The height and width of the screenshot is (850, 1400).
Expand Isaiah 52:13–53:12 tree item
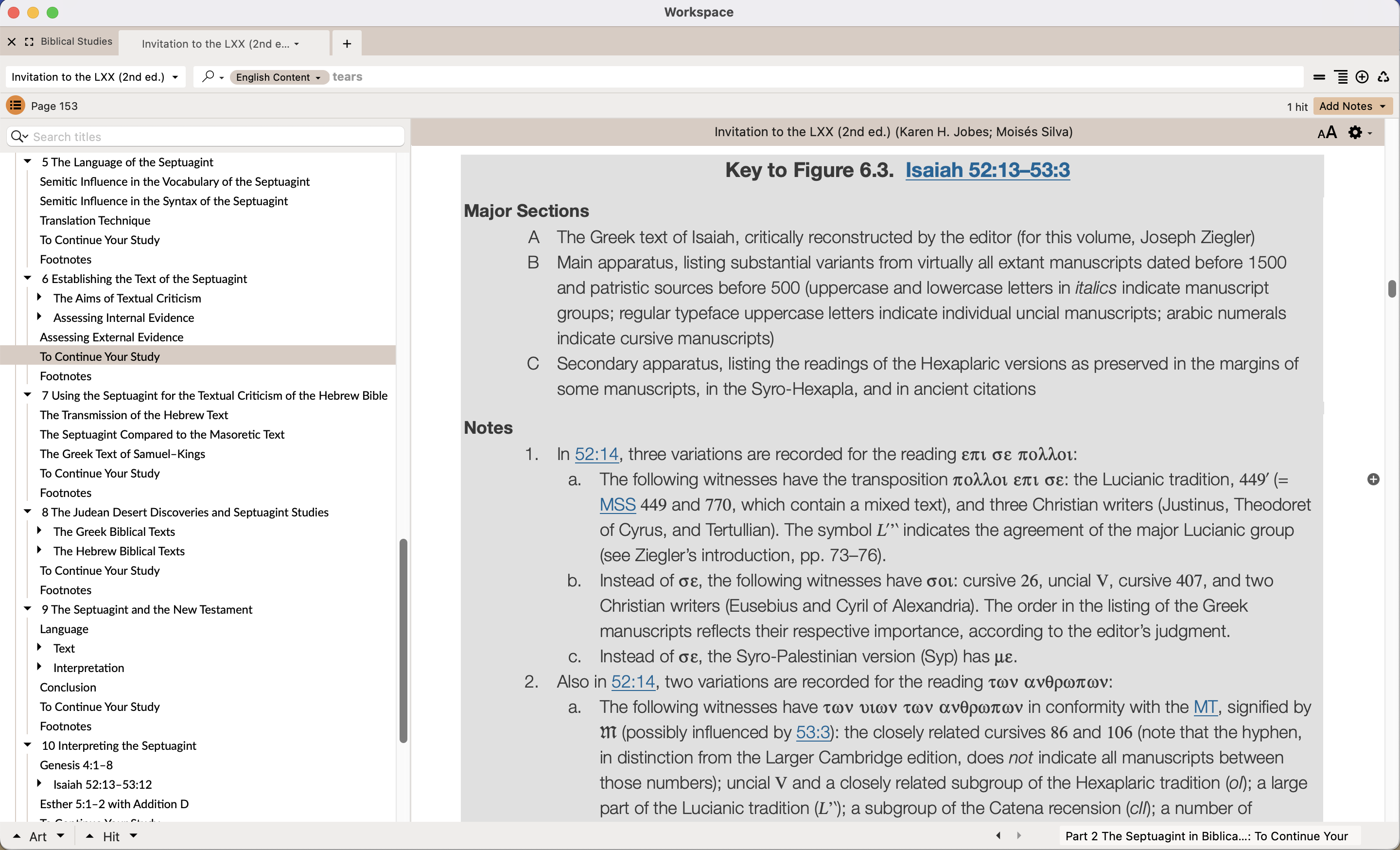click(39, 783)
